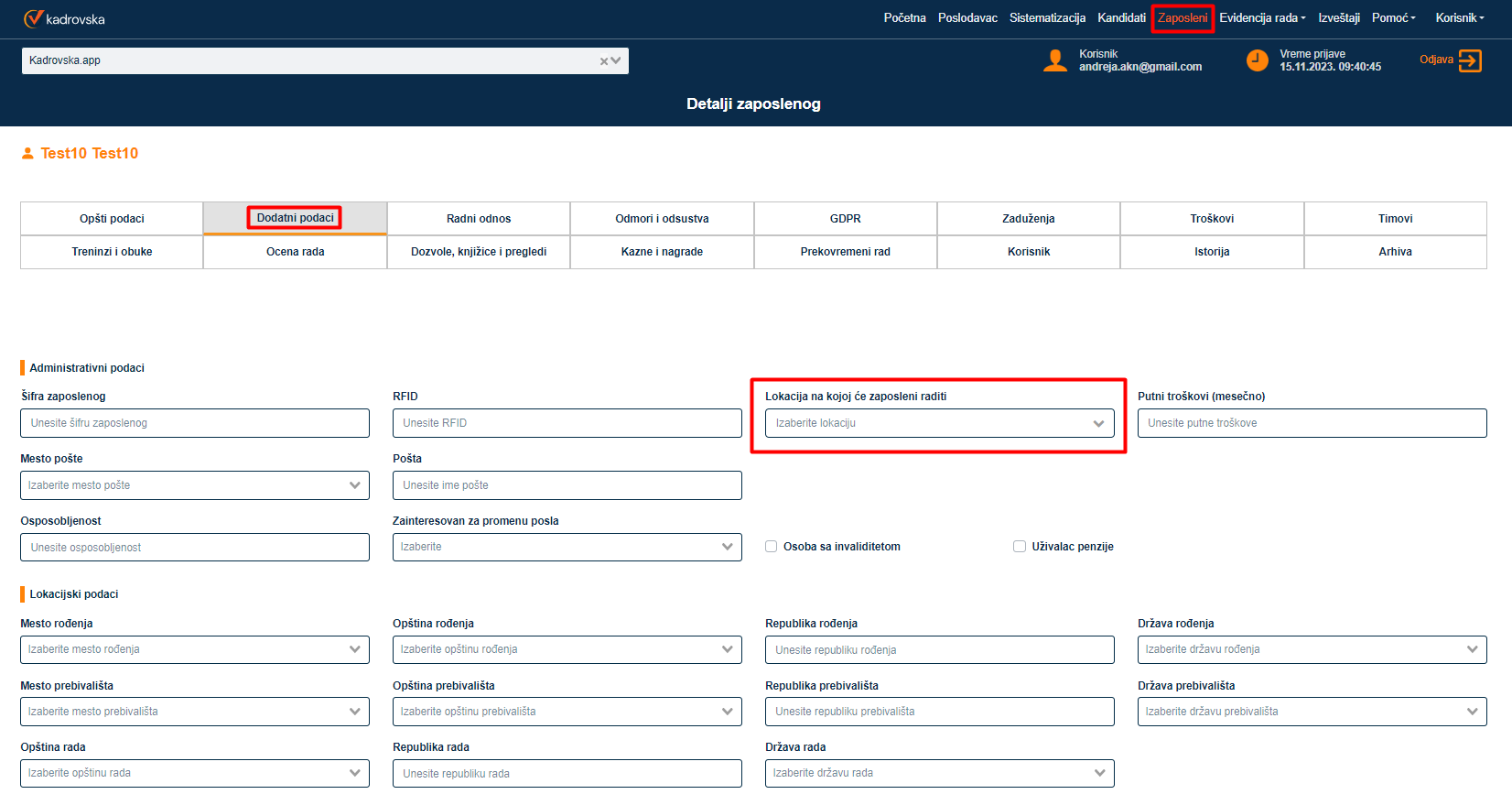Viewport: 1512px width, 805px height.
Task: Switch to the Radni odnos tab
Action: click(x=479, y=219)
